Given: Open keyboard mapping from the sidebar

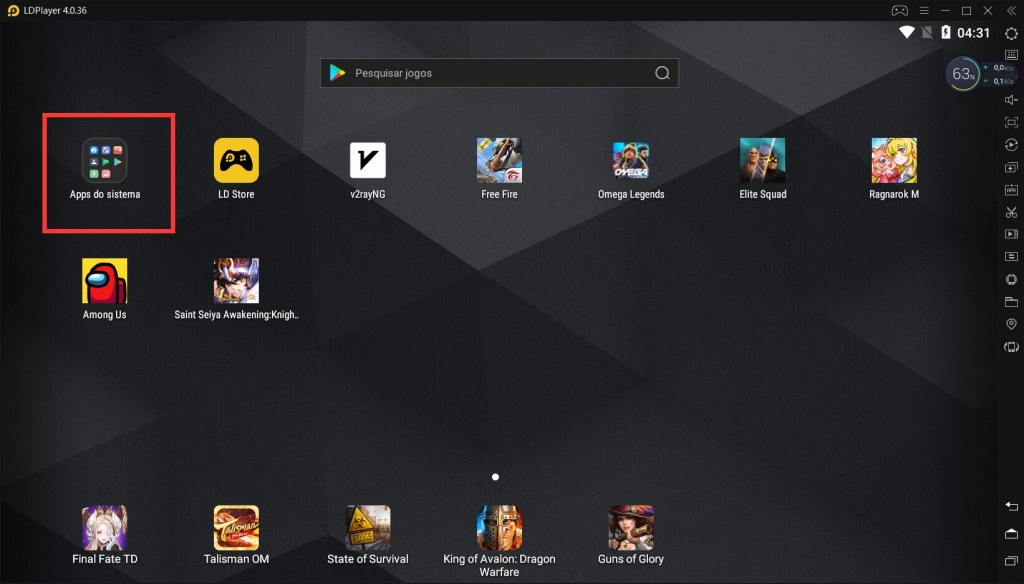Looking at the screenshot, I should pos(1011,55).
